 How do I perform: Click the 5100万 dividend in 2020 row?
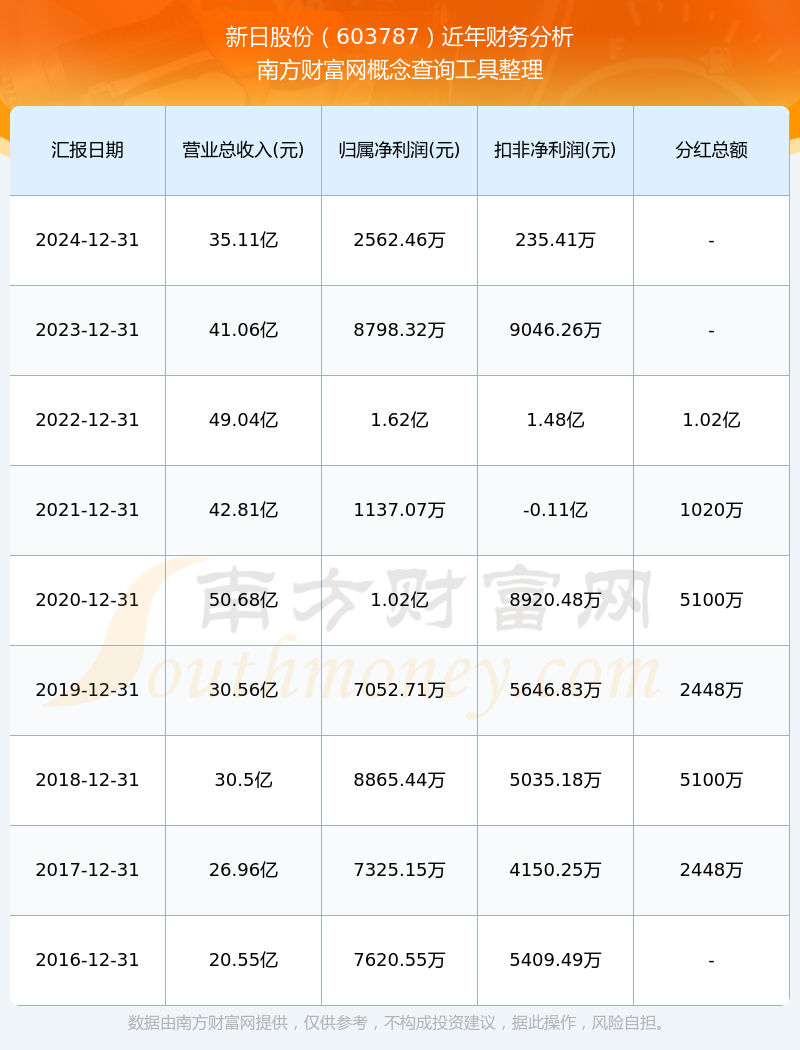712,600
